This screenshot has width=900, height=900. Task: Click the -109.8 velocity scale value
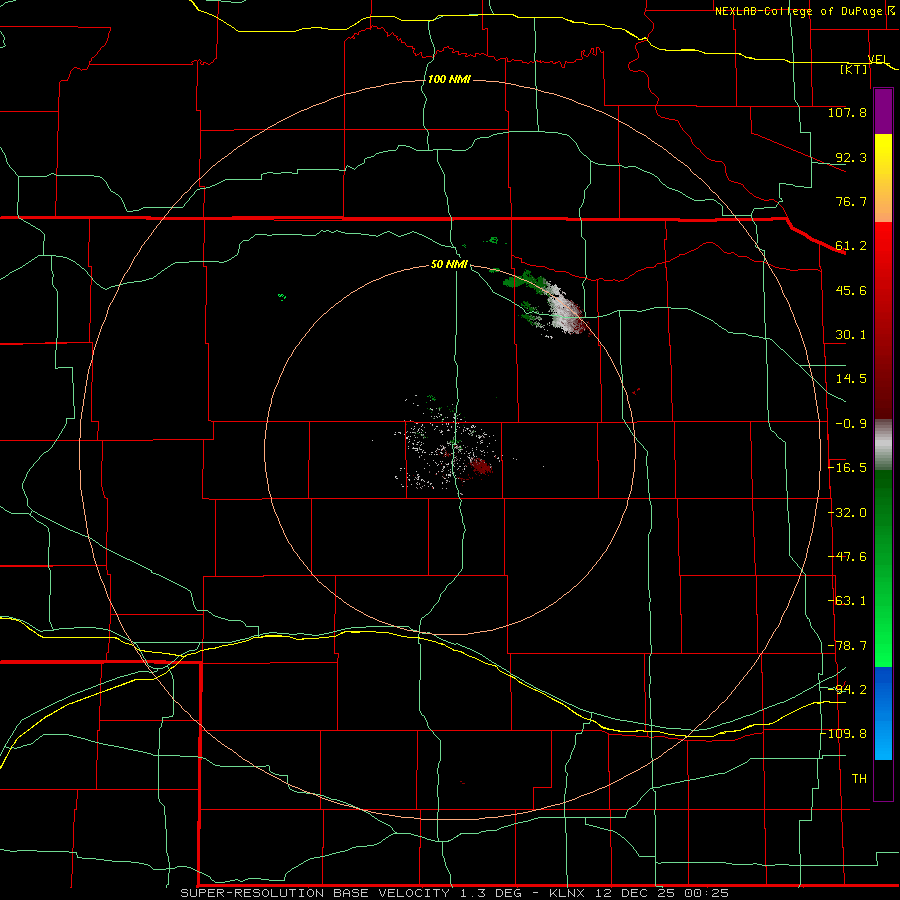(844, 734)
